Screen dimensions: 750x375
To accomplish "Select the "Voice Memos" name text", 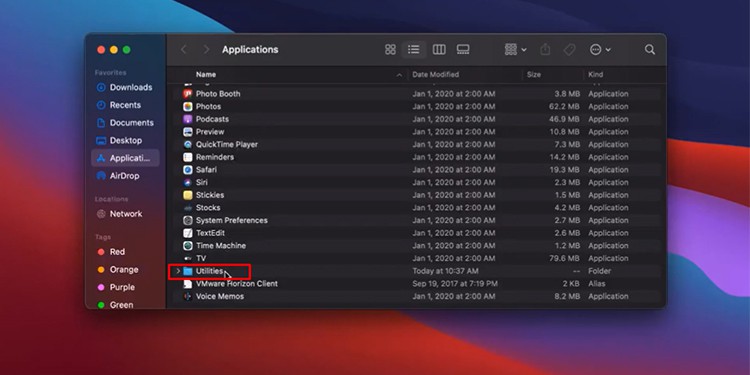I will [220, 297].
